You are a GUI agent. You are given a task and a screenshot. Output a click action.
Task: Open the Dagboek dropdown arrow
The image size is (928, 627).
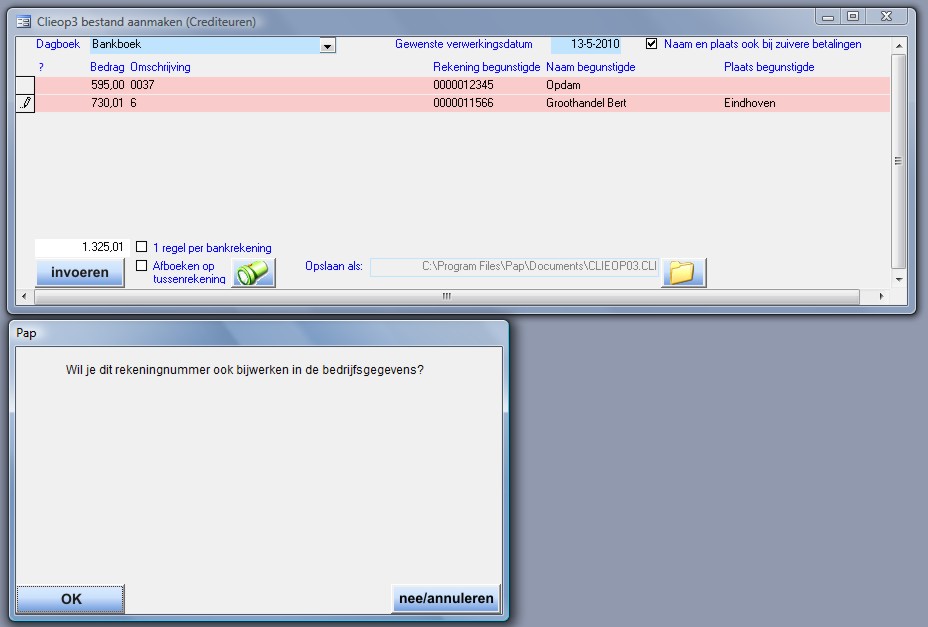[327, 46]
